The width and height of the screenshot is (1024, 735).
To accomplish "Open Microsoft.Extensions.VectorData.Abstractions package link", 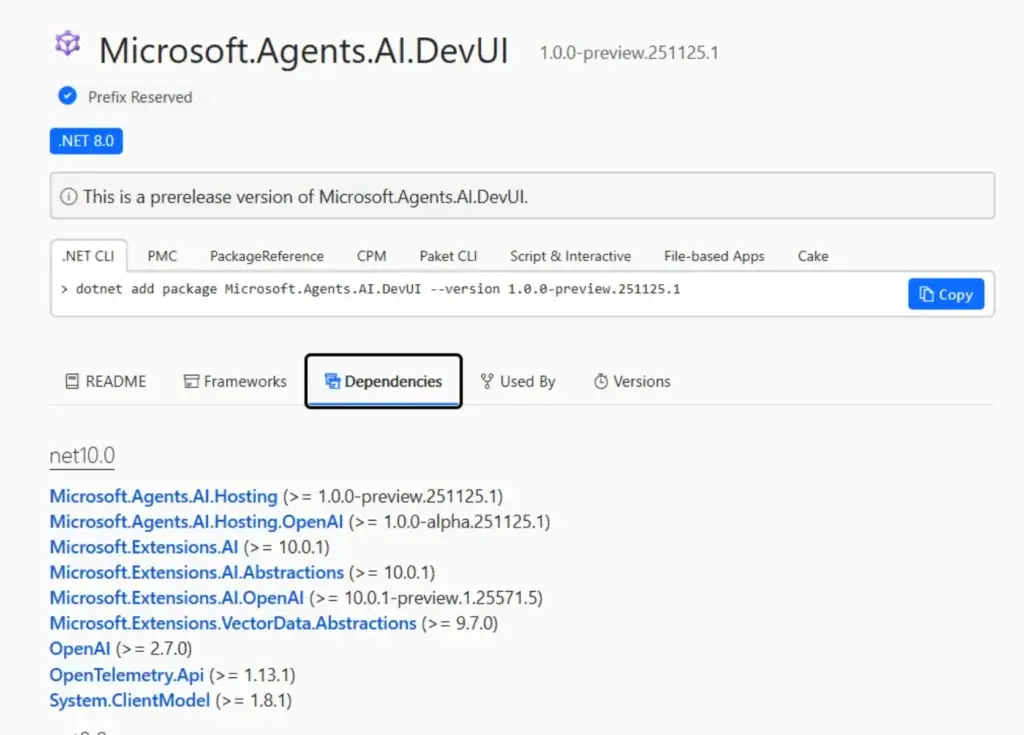I will tap(233, 623).
